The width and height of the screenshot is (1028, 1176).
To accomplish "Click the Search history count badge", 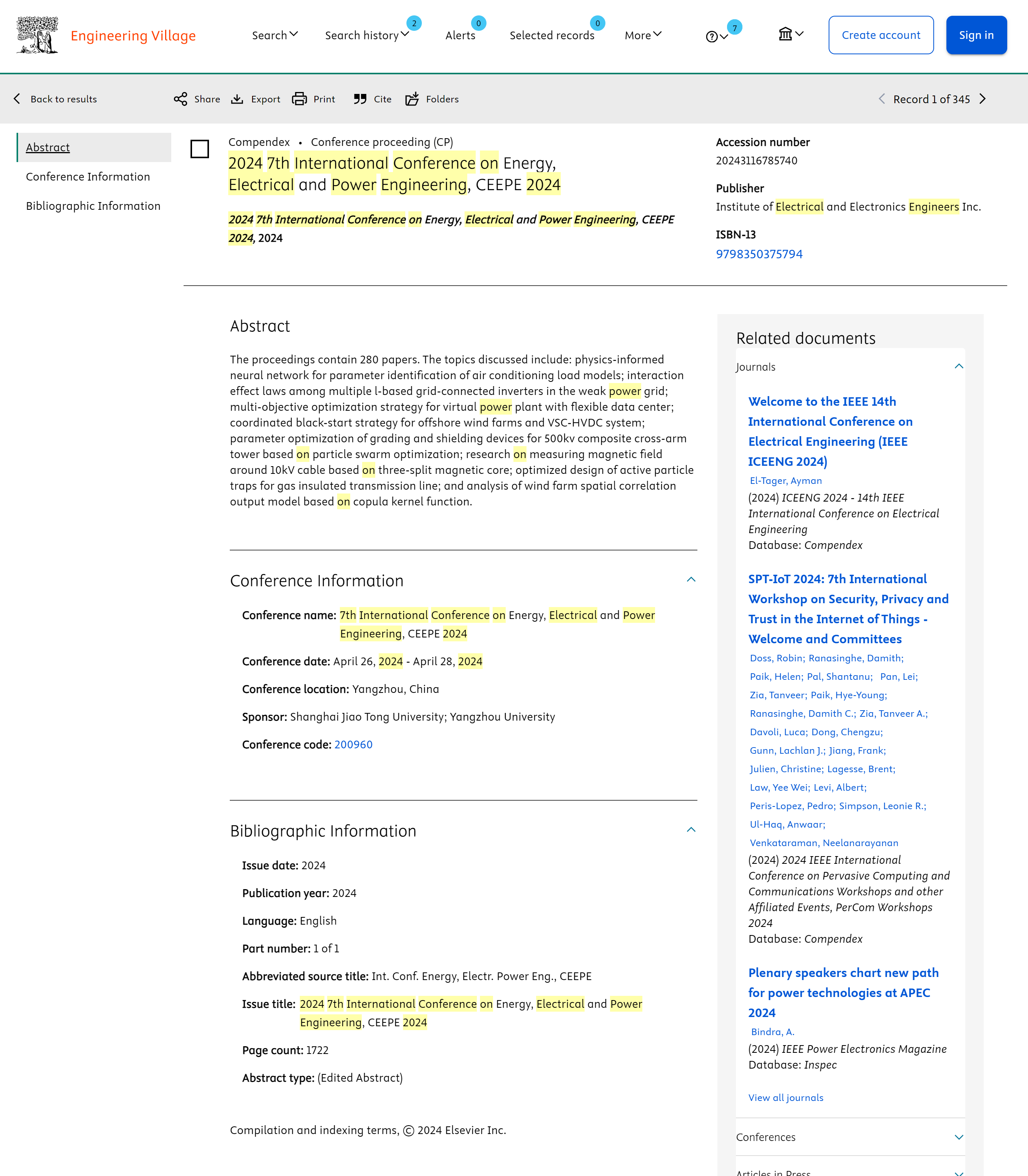I will (414, 23).
